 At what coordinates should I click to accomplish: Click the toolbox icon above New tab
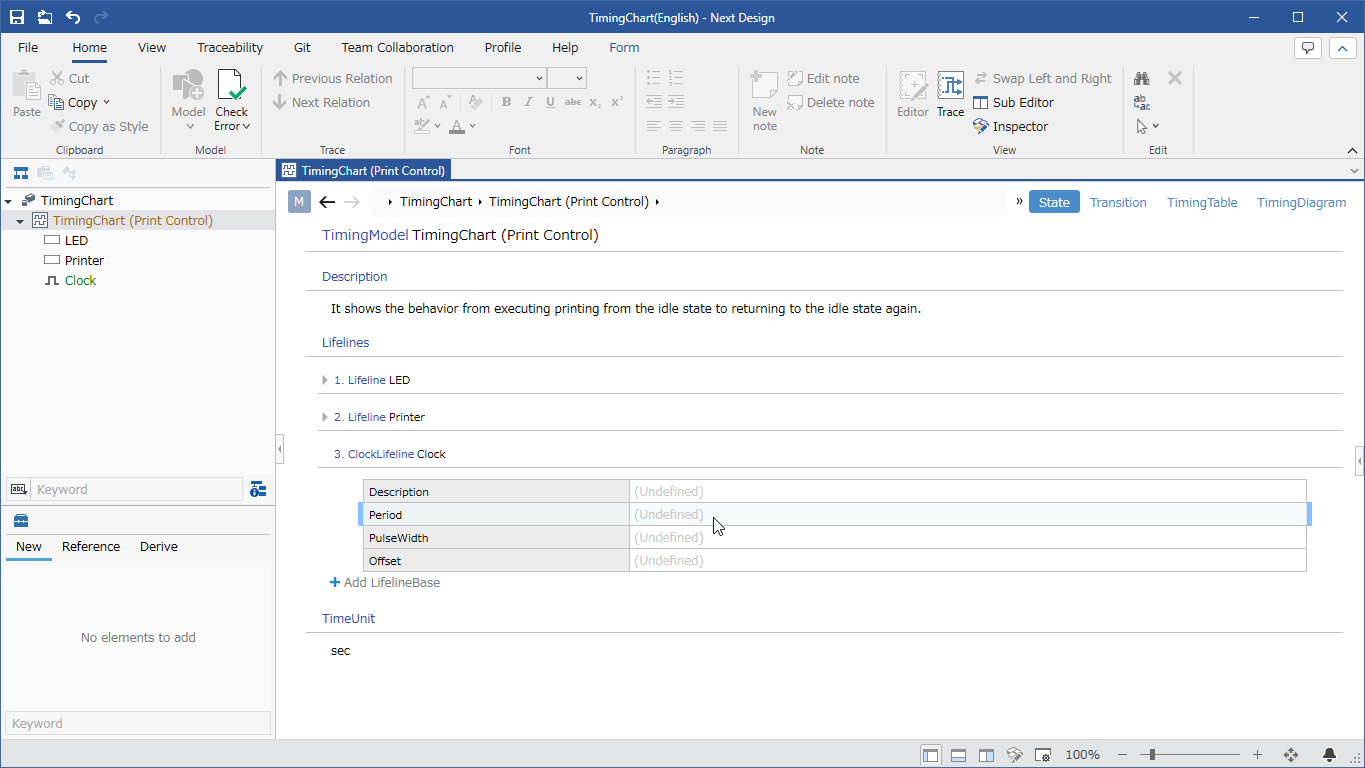(20, 520)
